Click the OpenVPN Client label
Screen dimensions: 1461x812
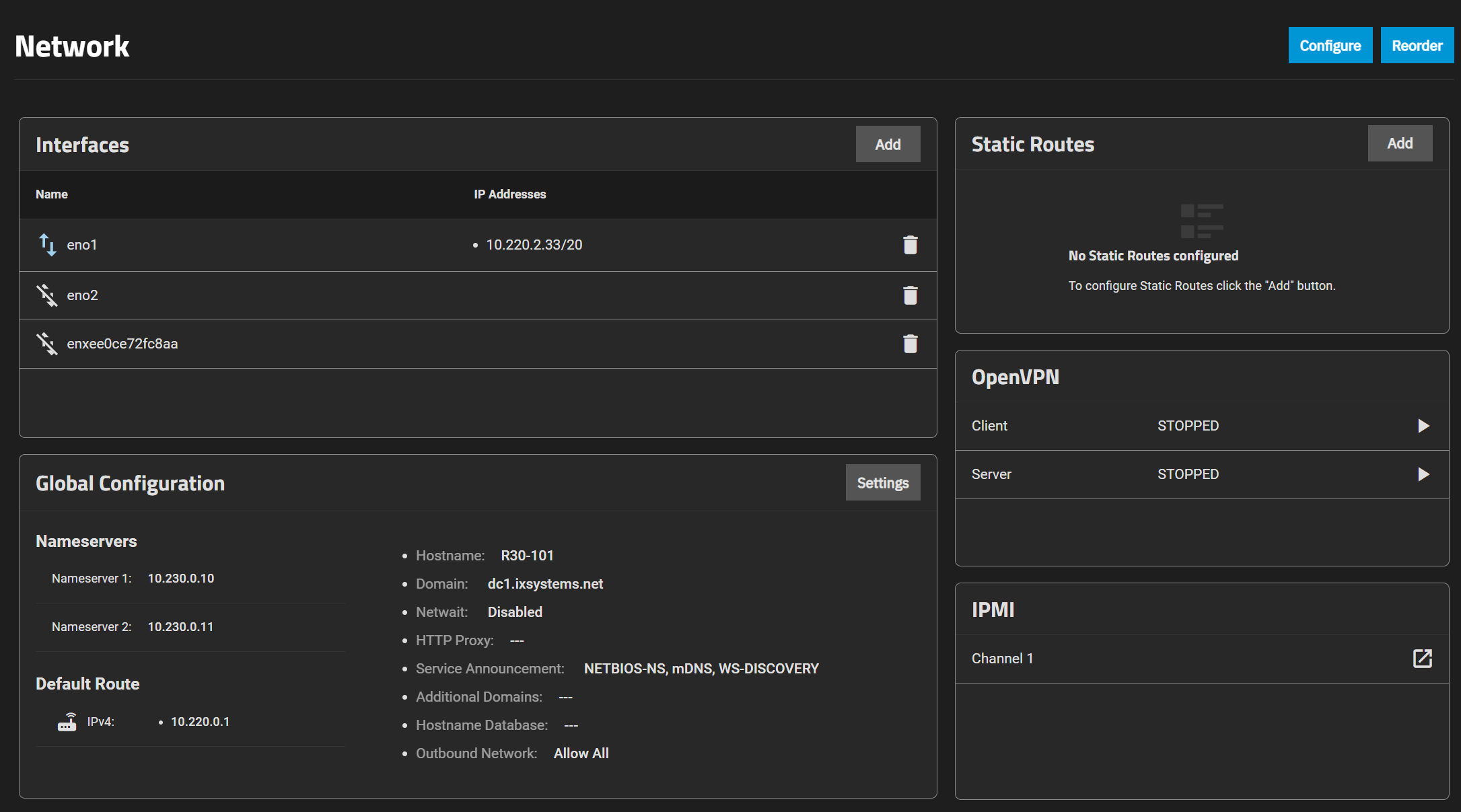(989, 426)
